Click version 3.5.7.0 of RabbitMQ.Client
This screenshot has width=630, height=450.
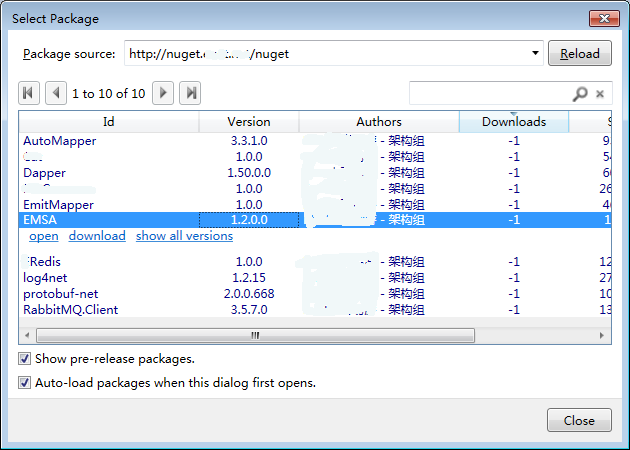click(249, 310)
